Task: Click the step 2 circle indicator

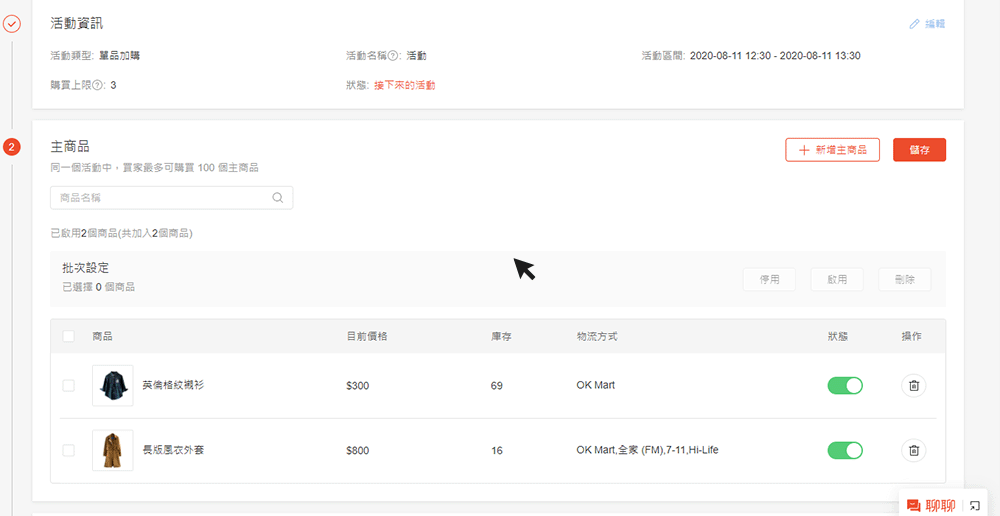Action: (12, 148)
